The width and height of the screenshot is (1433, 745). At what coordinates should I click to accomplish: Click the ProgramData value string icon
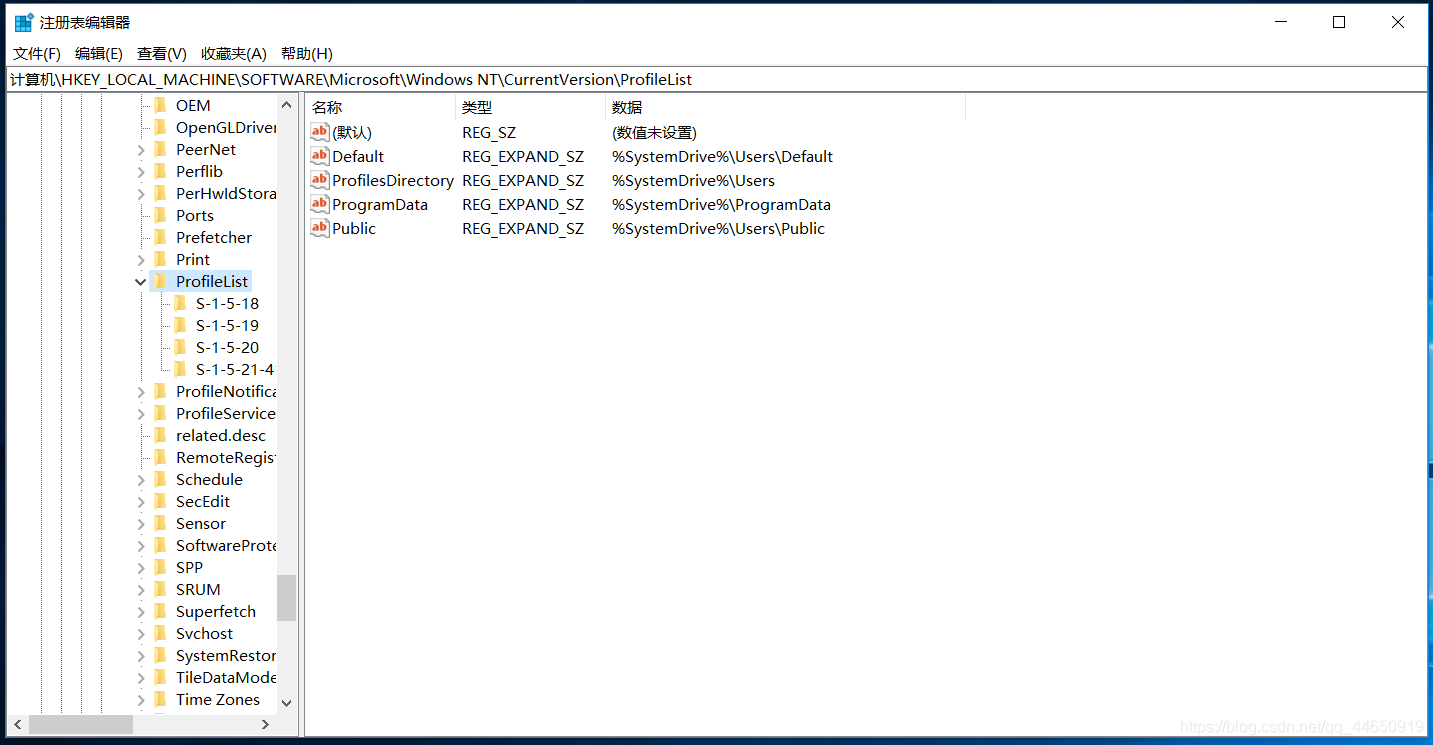pos(320,204)
